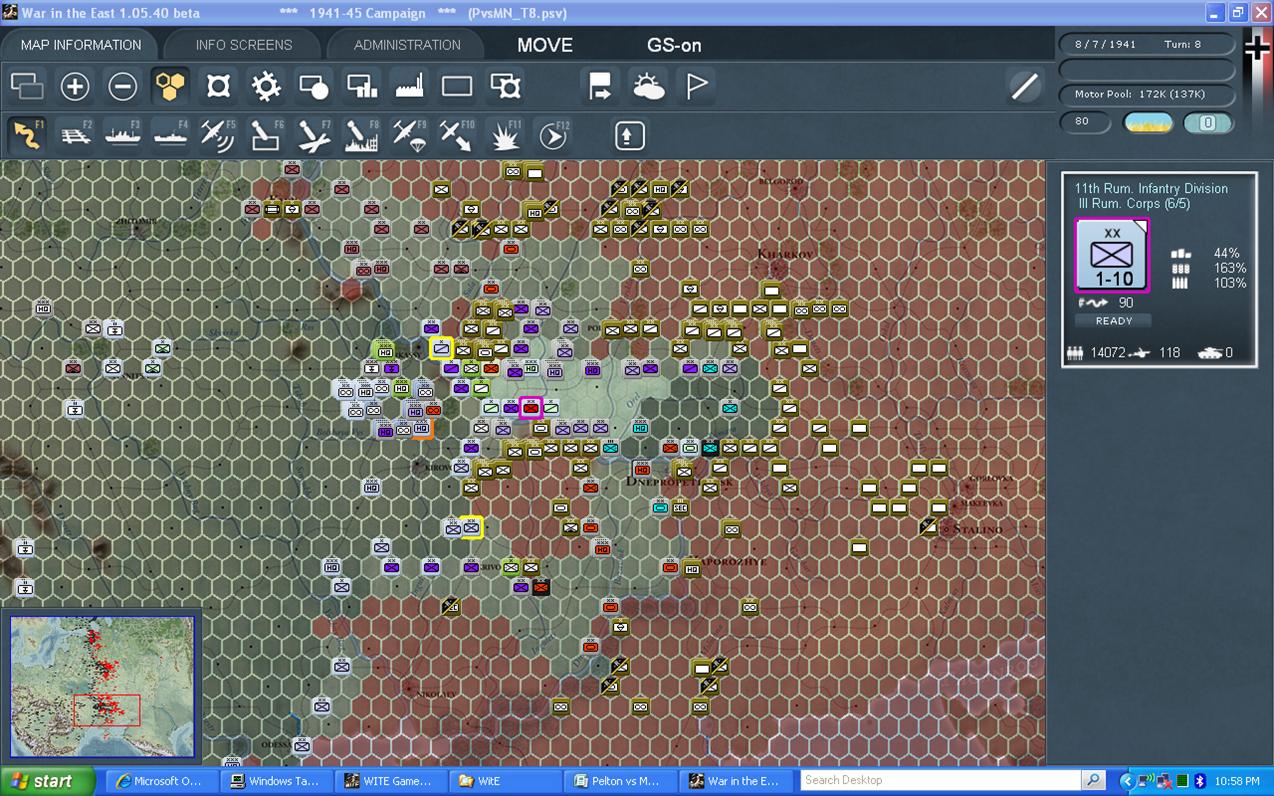Select F1 Move mode arrow icon
This screenshot has height=796, width=1274.
27,135
